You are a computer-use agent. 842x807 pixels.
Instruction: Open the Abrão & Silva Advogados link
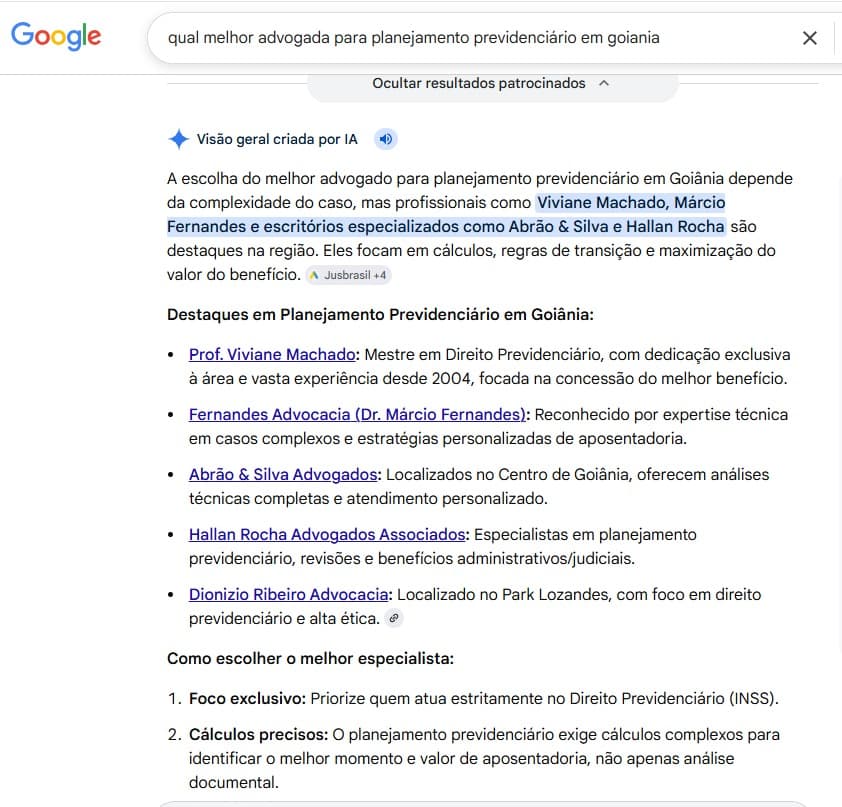[283, 475]
